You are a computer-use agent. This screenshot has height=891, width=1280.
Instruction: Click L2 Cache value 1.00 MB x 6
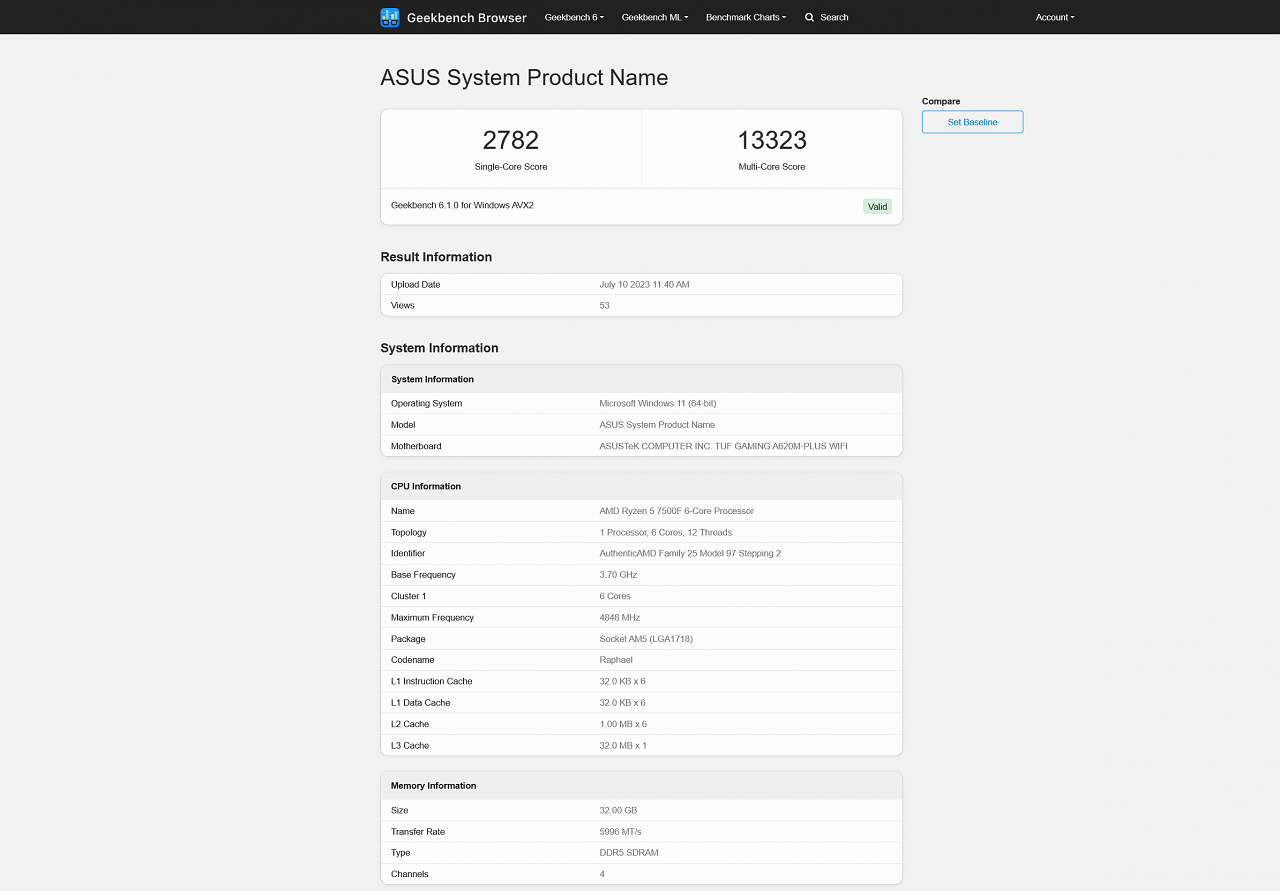click(623, 724)
